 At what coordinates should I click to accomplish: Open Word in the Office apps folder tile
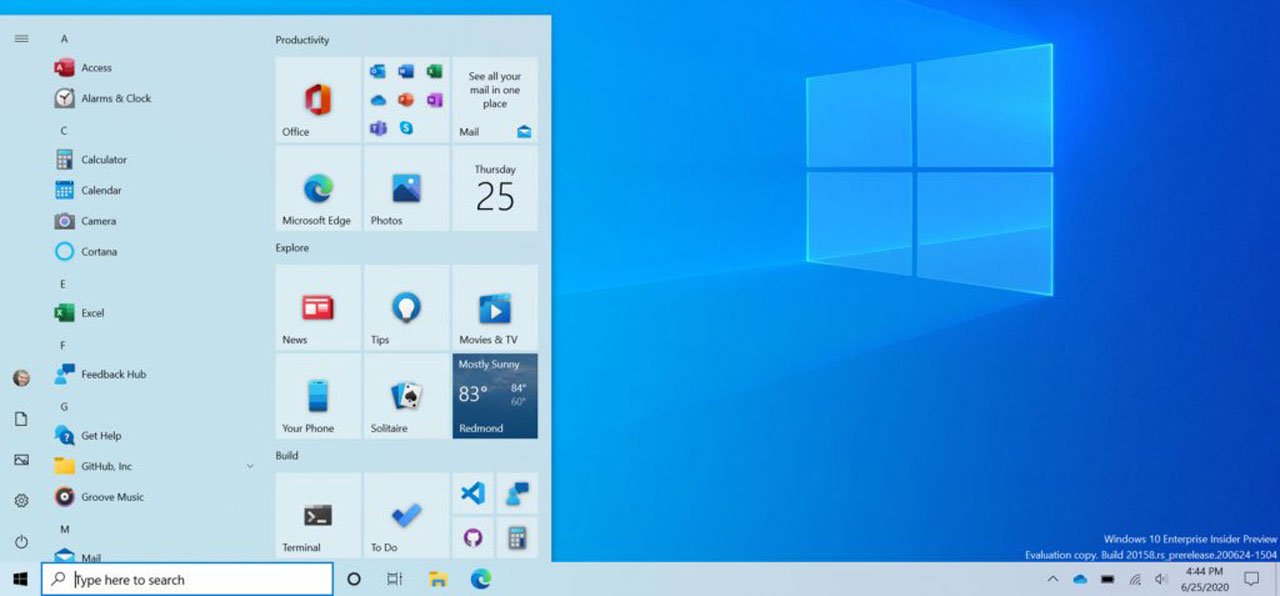(x=406, y=71)
